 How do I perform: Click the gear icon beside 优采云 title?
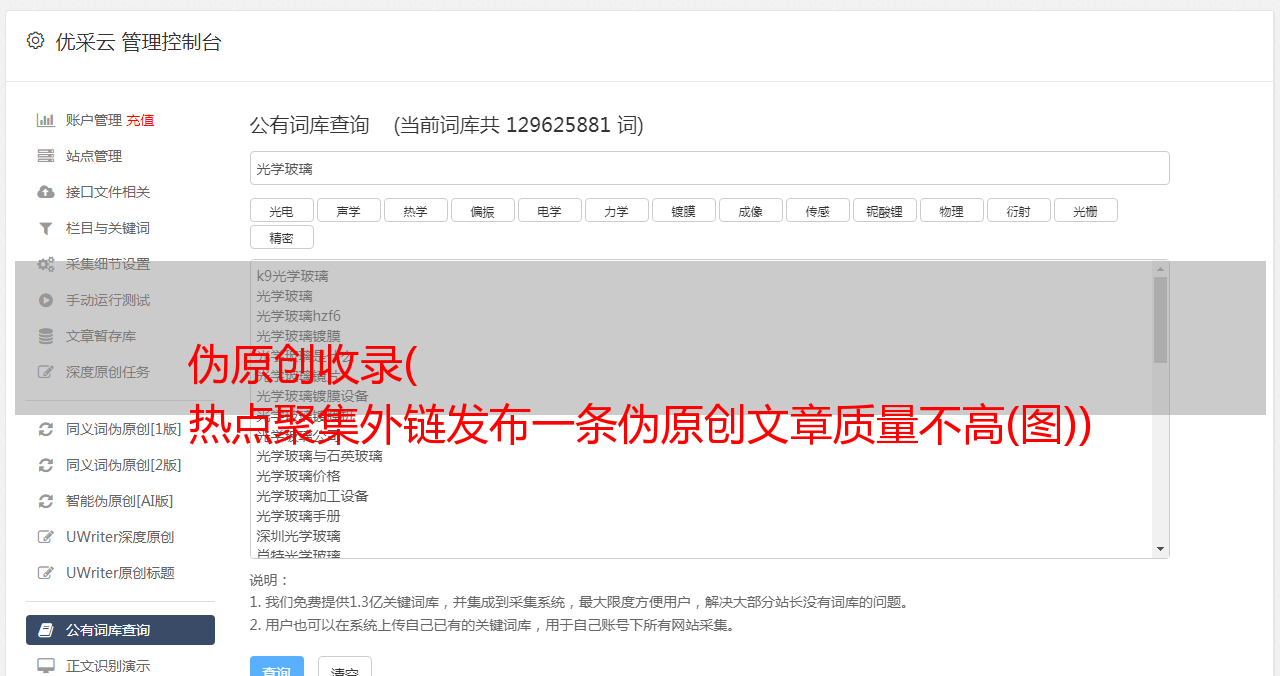(35, 41)
